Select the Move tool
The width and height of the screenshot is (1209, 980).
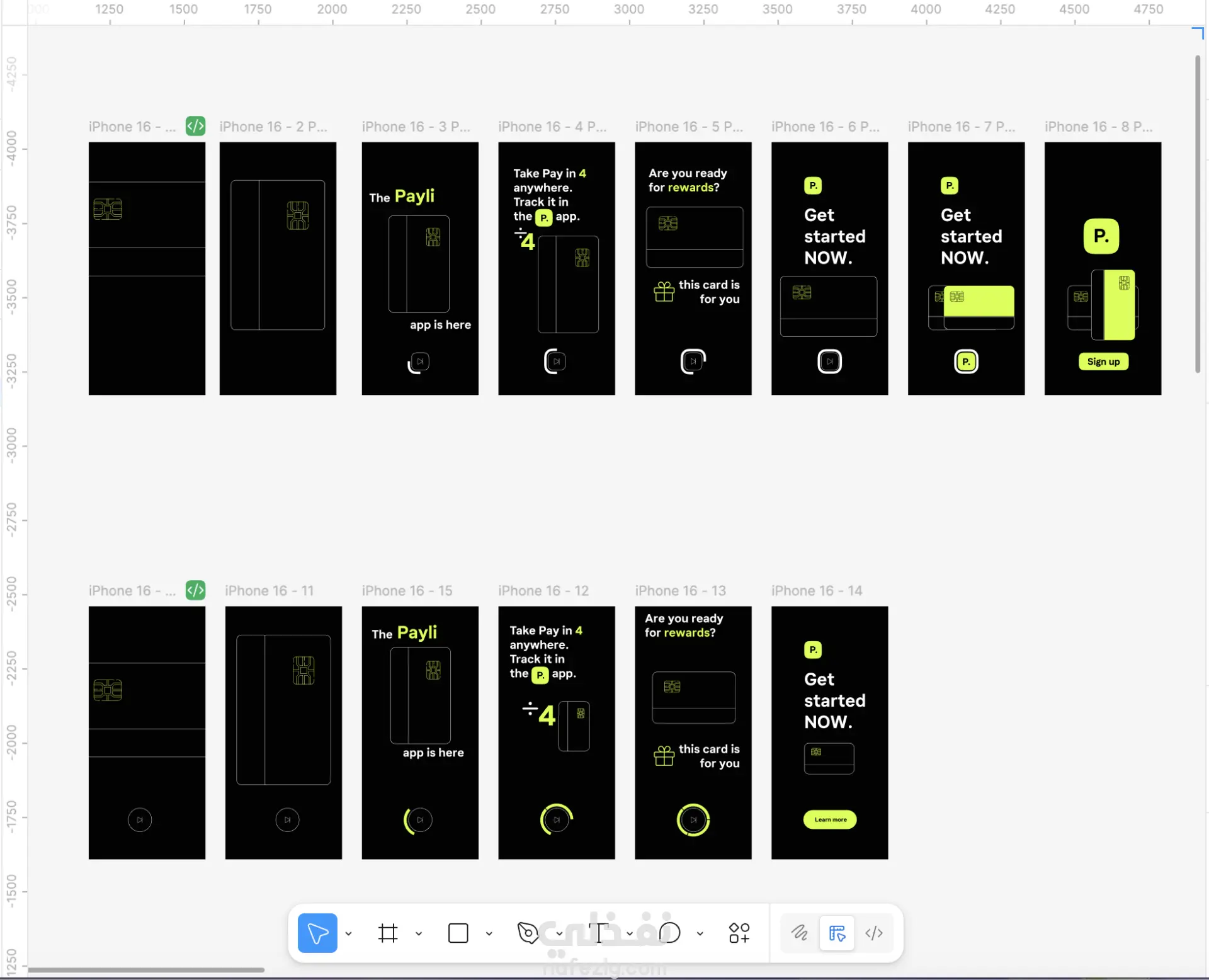[317, 933]
